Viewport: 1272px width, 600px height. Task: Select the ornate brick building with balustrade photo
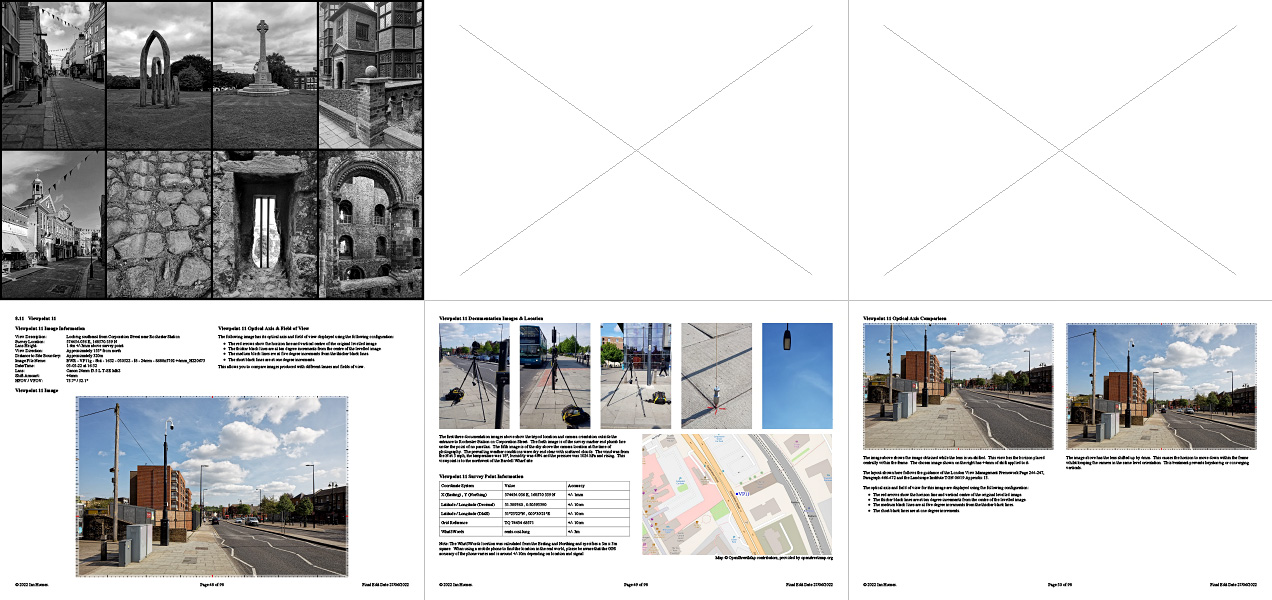pos(370,75)
